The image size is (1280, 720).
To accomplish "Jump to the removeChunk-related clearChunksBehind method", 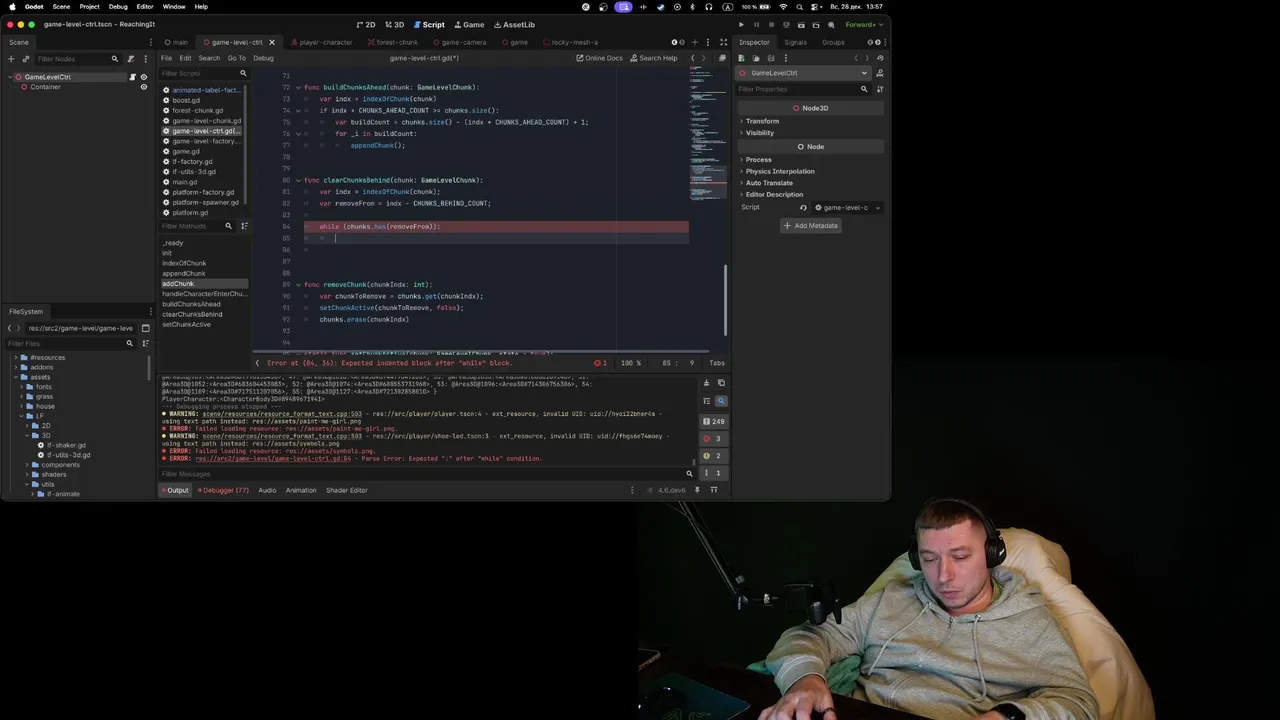I will point(191,314).
